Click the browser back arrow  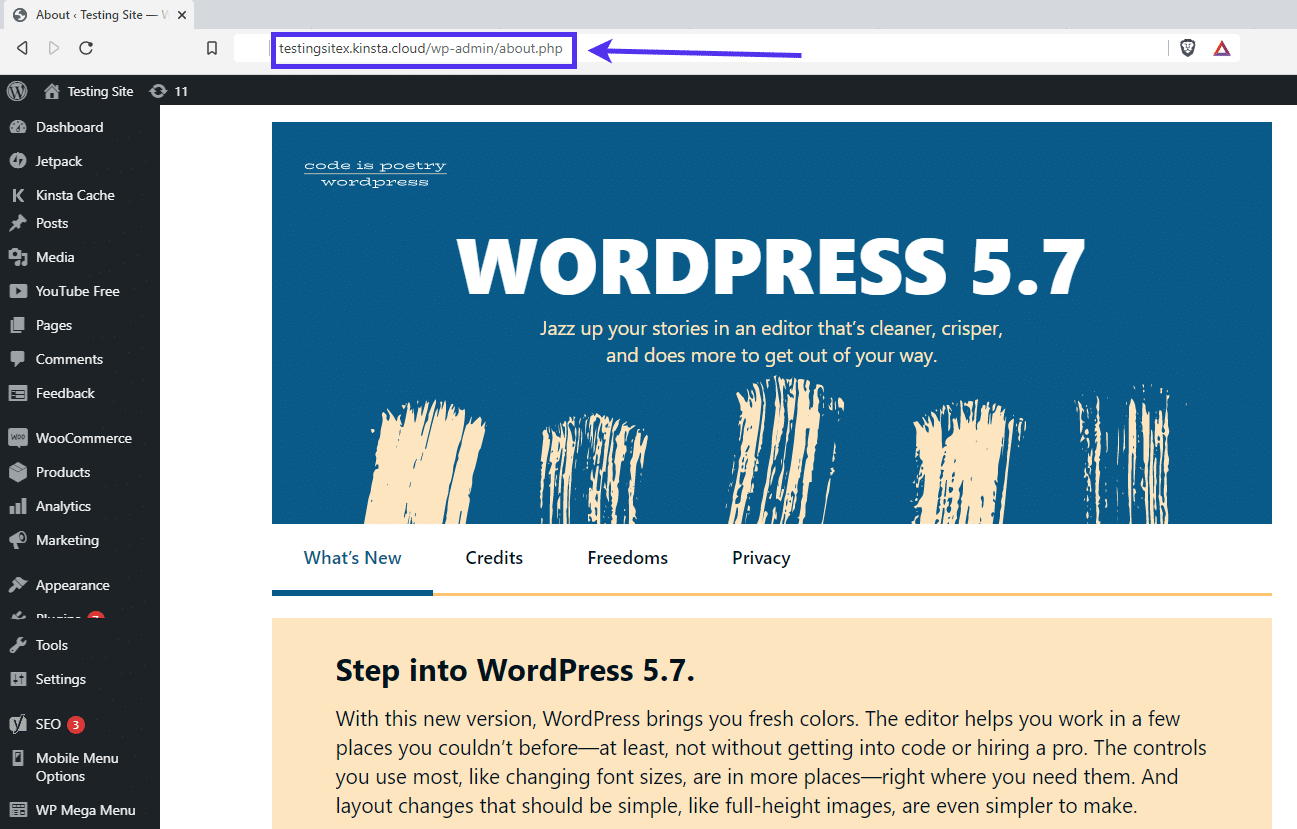click(22, 48)
